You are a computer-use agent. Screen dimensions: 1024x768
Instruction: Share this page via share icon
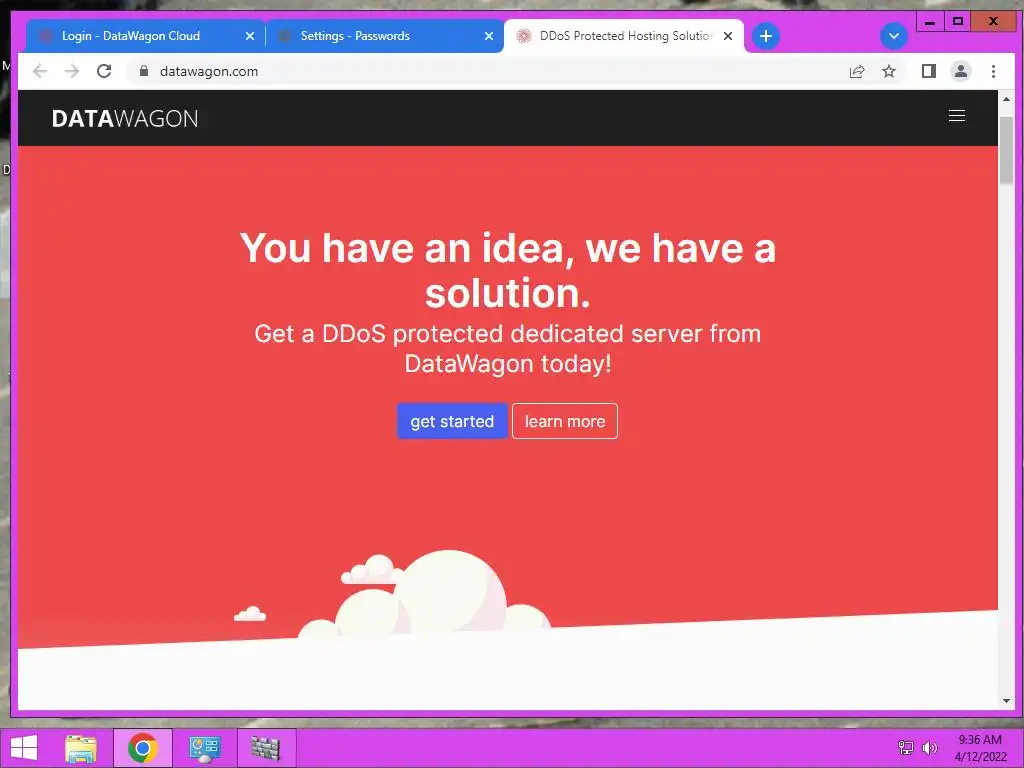856,71
